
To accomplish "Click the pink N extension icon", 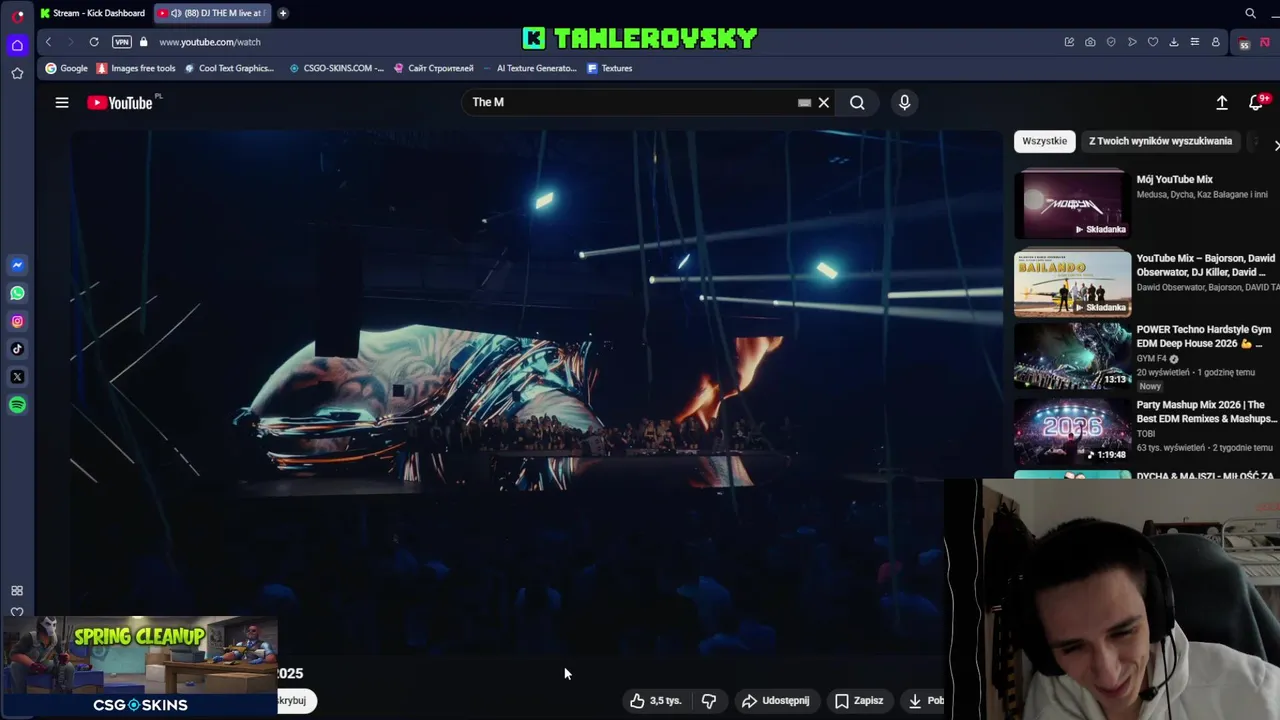I will 1265,42.
